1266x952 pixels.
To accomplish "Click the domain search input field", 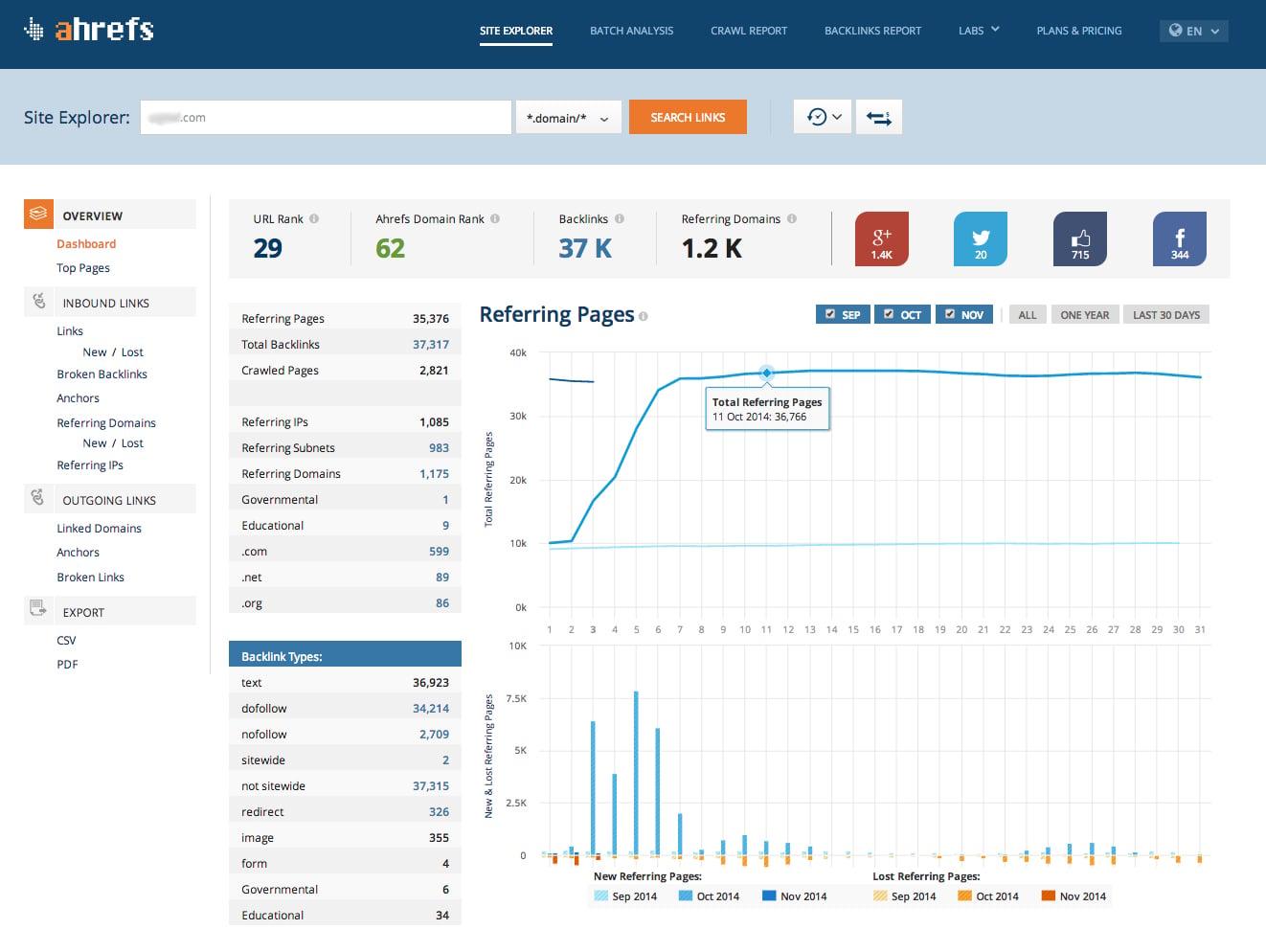I will pyautogui.click(x=326, y=116).
